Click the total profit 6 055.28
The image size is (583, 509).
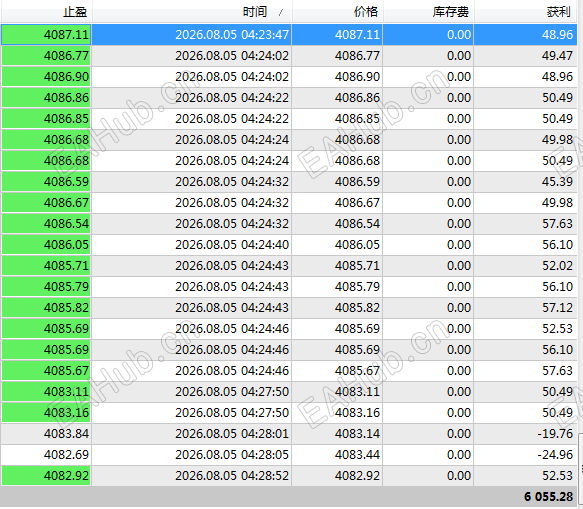tap(548, 497)
